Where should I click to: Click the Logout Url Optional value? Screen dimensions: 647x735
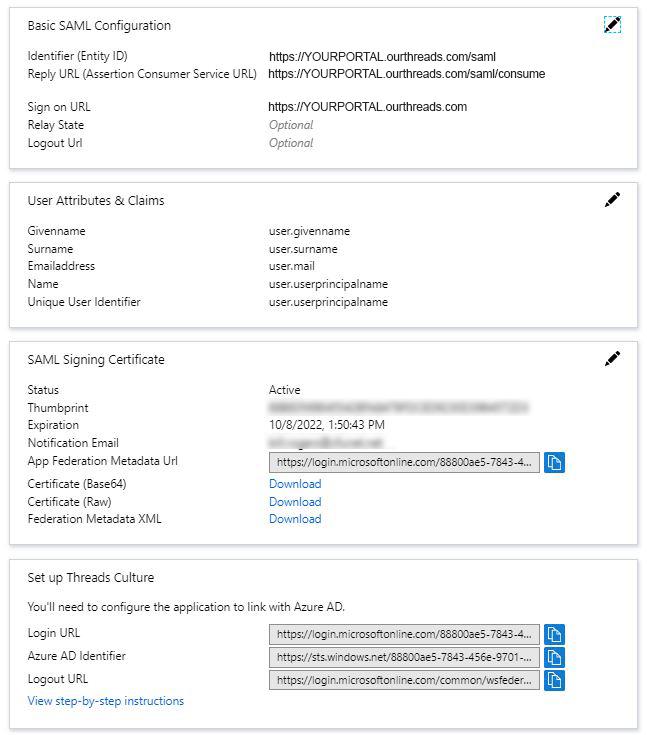(x=291, y=143)
